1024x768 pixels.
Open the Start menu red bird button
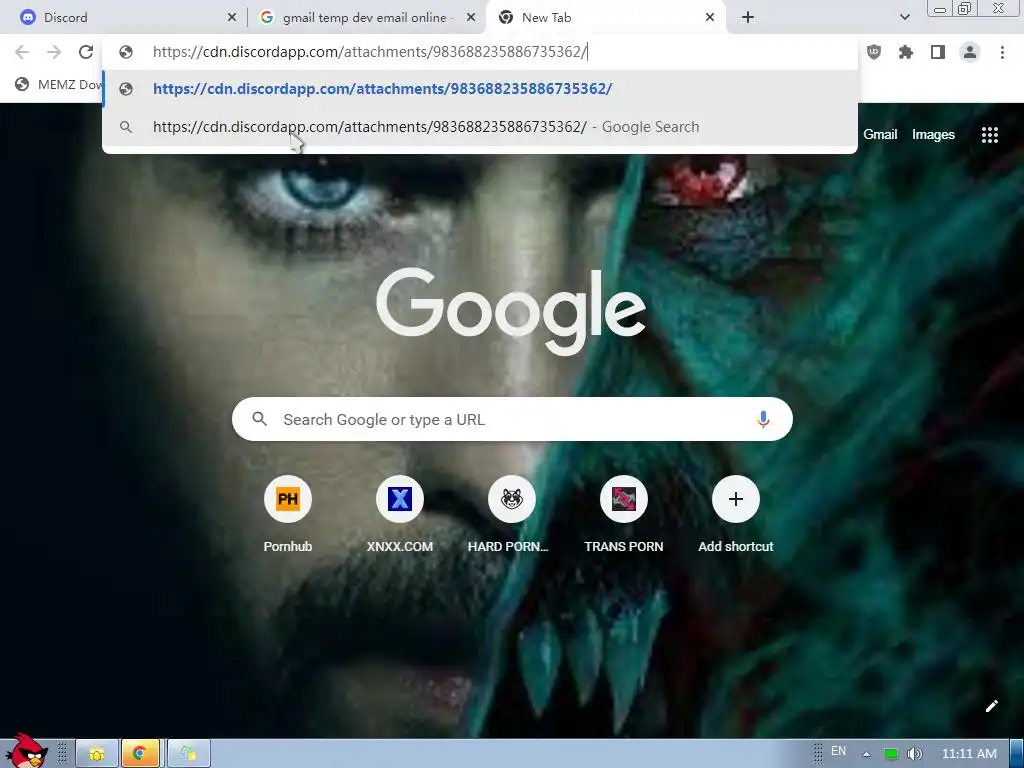coord(26,751)
